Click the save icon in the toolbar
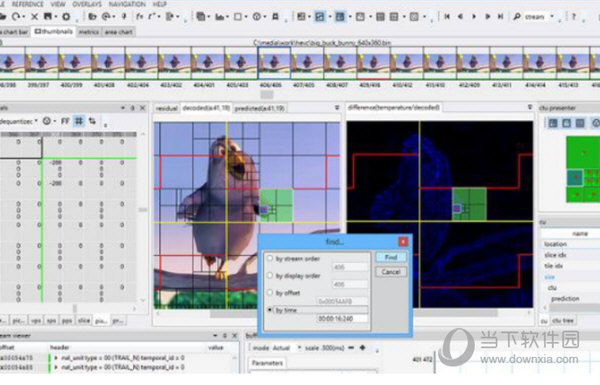 pyautogui.click(x=47, y=16)
